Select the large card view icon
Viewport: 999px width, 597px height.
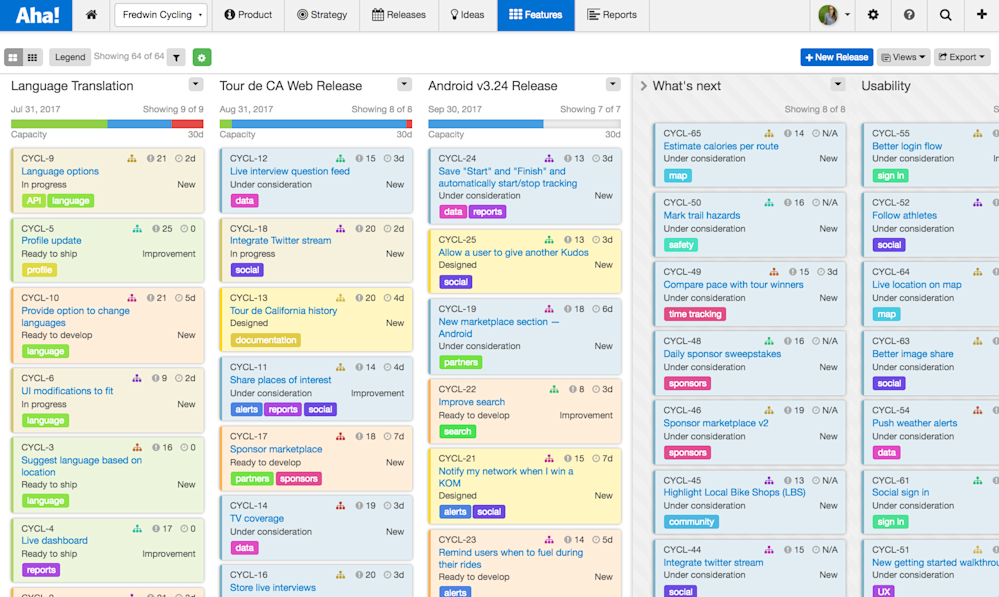(14, 57)
